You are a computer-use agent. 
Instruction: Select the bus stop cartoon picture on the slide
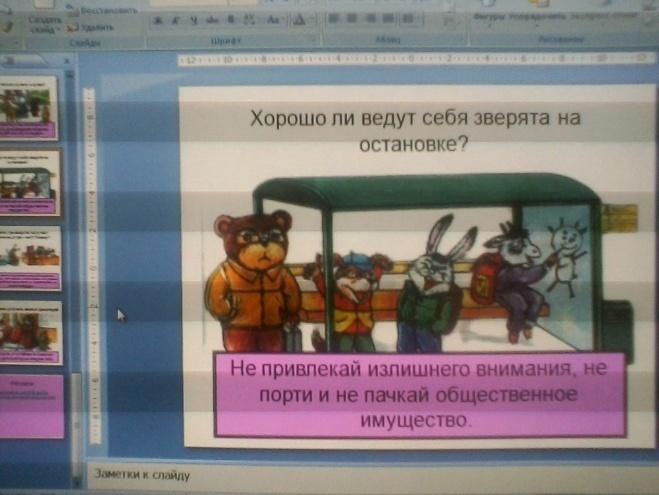(x=420, y=265)
